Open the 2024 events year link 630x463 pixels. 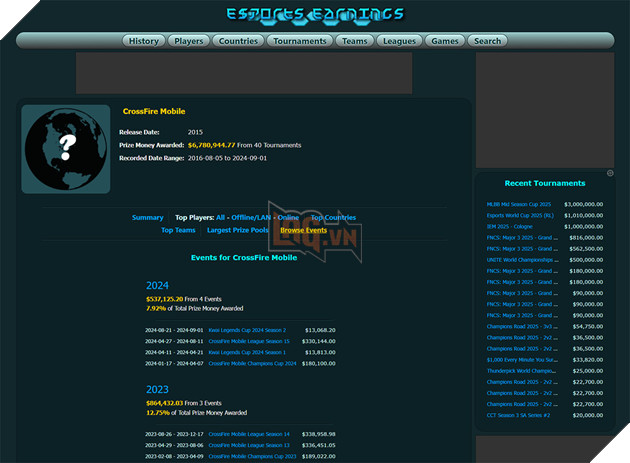click(x=157, y=285)
